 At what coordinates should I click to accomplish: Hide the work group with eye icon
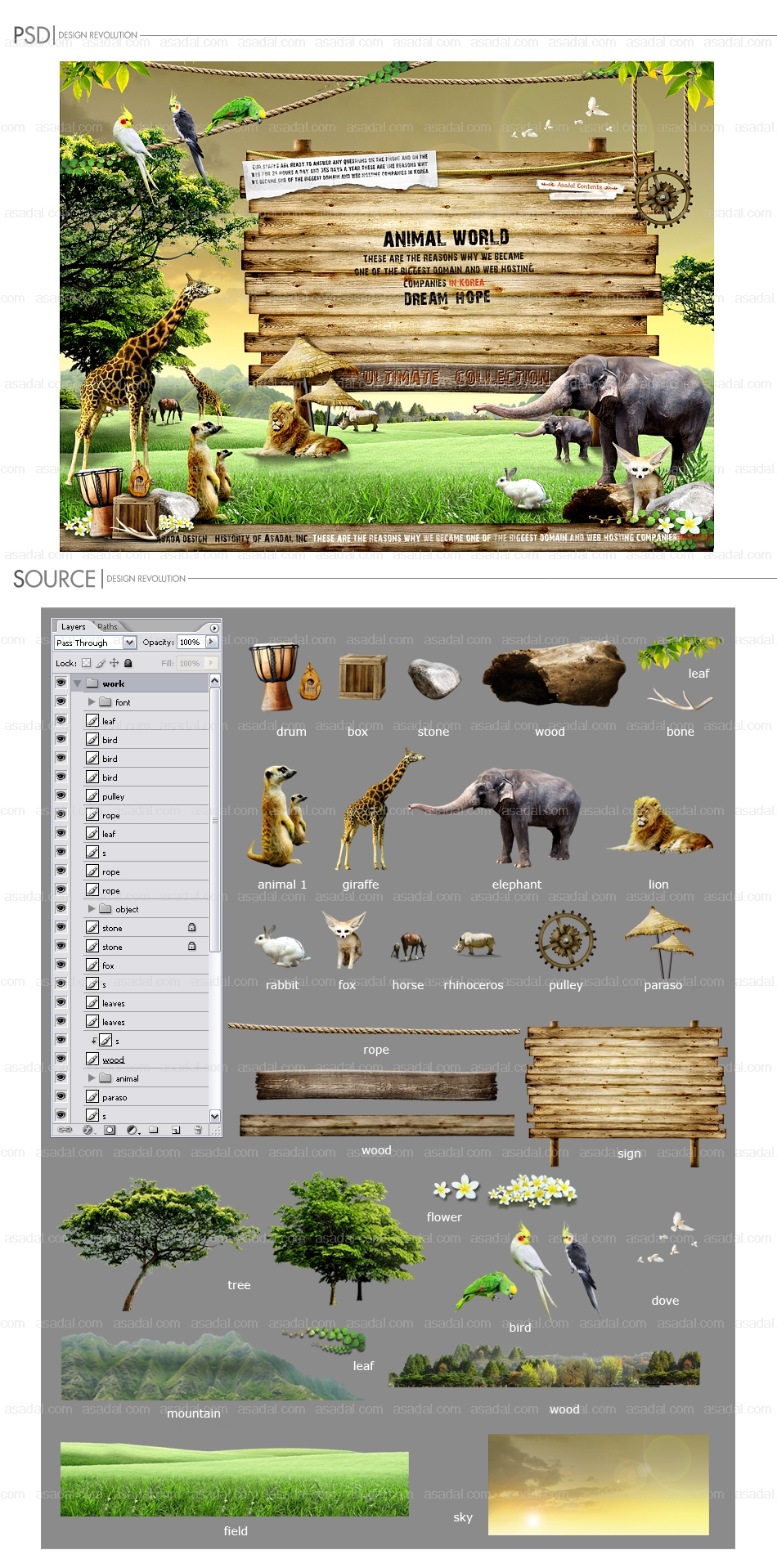click(61, 683)
